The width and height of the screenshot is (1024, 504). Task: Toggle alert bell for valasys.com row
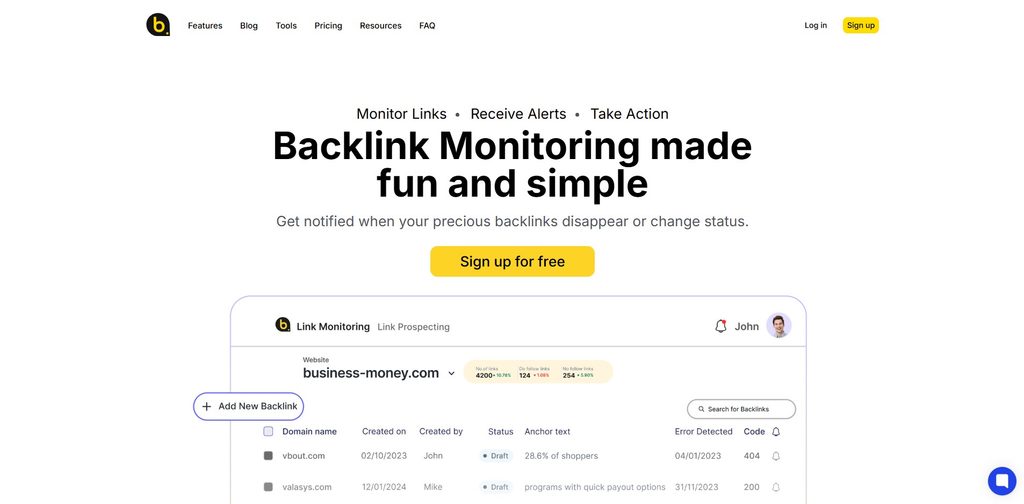tap(776, 487)
